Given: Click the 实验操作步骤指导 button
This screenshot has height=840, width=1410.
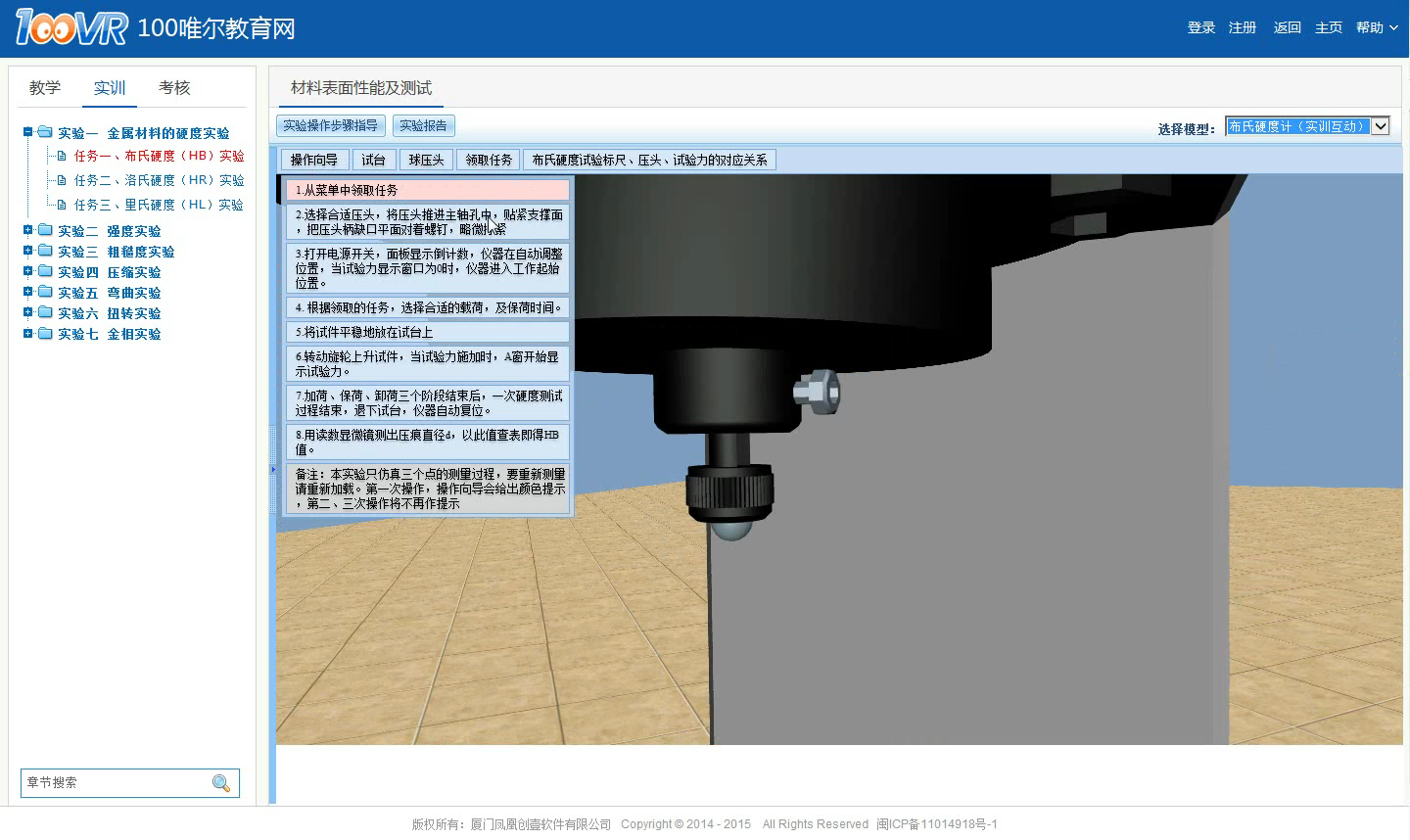Looking at the screenshot, I should tap(330, 125).
